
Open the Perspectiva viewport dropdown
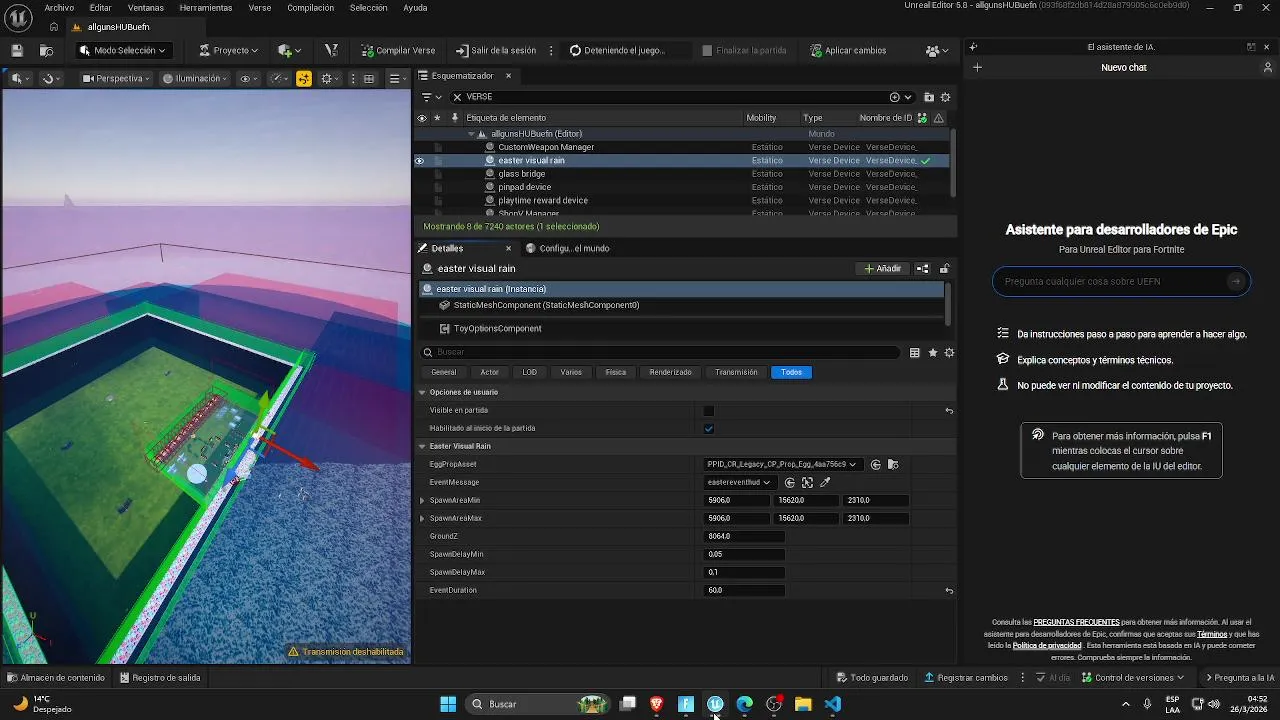pos(116,78)
